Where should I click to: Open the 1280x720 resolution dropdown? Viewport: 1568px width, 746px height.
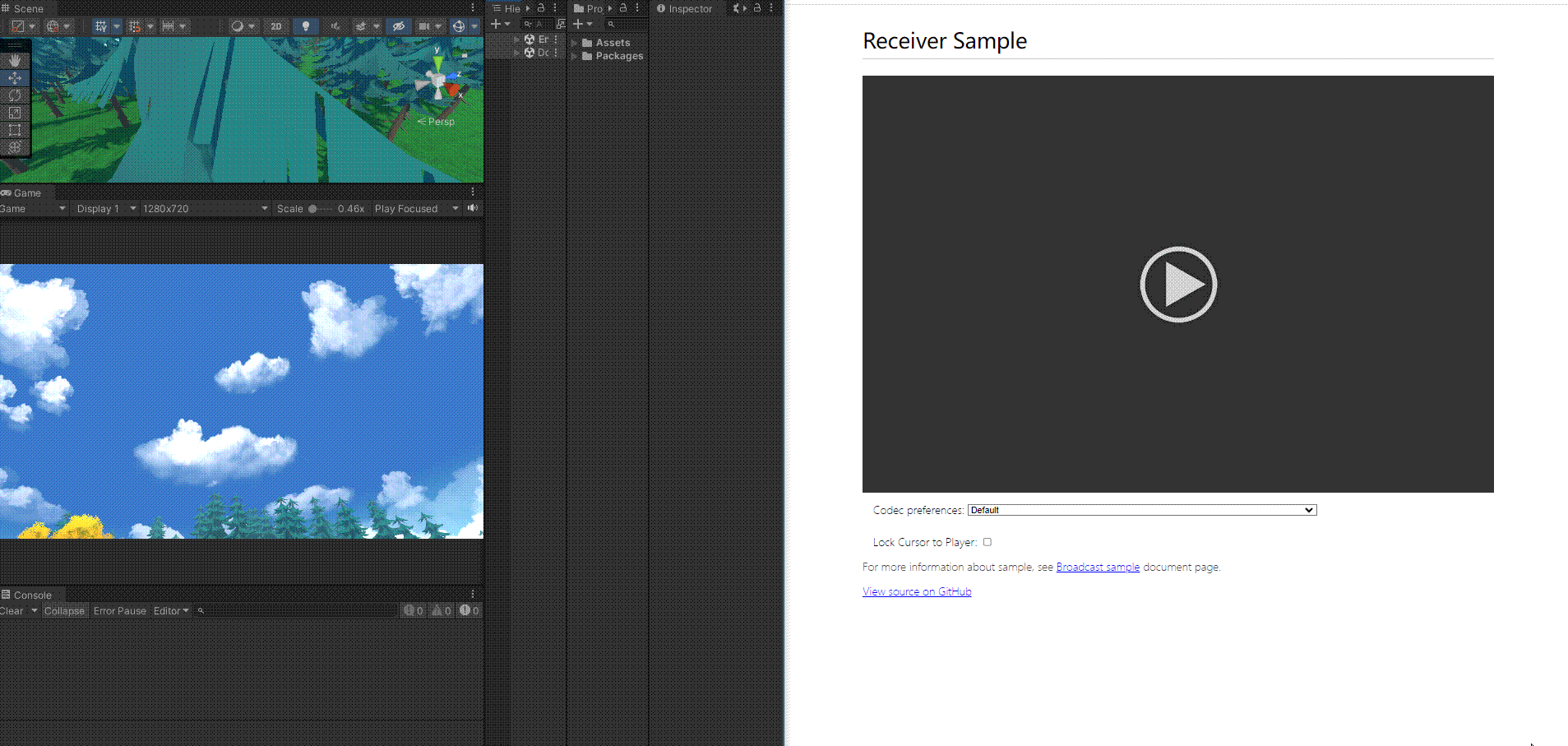(x=205, y=209)
